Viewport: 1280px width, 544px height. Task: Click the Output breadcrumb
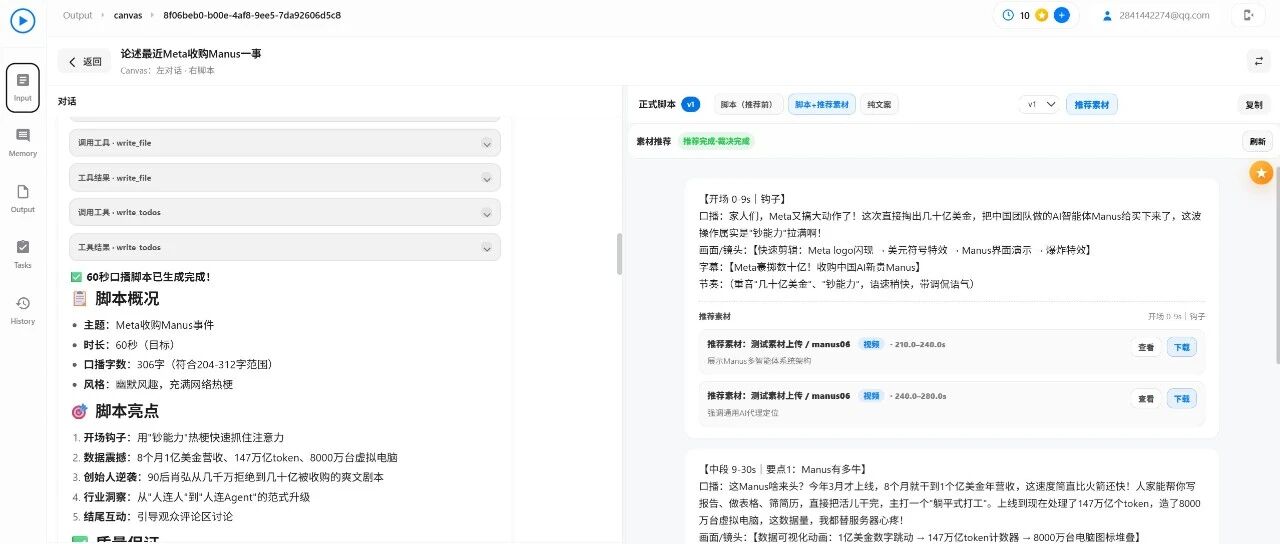pos(77,15)
